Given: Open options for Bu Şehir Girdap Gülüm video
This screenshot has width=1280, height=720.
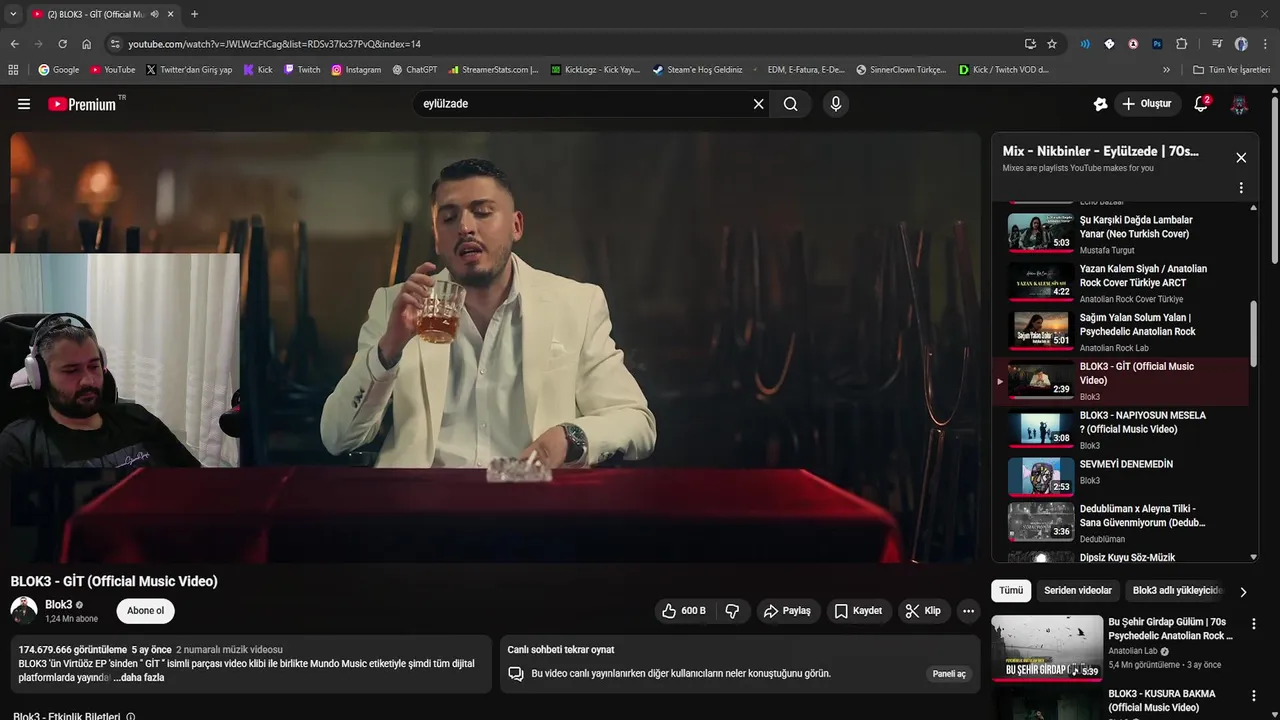Looking at the screenshot, I should [1254, 624].
